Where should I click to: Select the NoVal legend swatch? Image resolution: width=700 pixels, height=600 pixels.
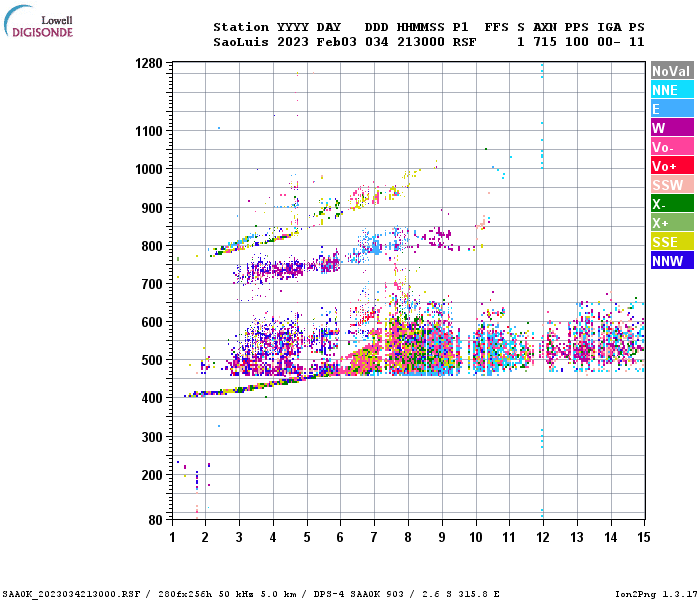672,71
